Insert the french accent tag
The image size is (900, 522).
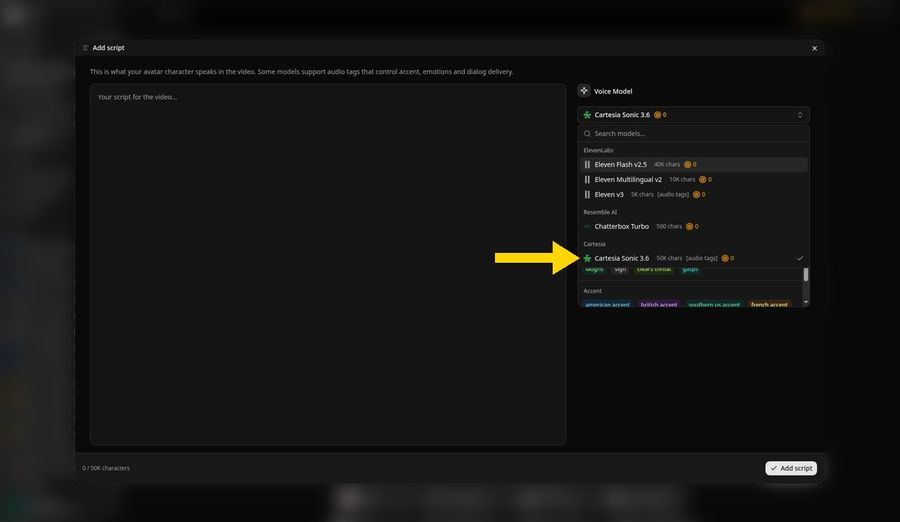pyautogui.click(x=769, y=304)
